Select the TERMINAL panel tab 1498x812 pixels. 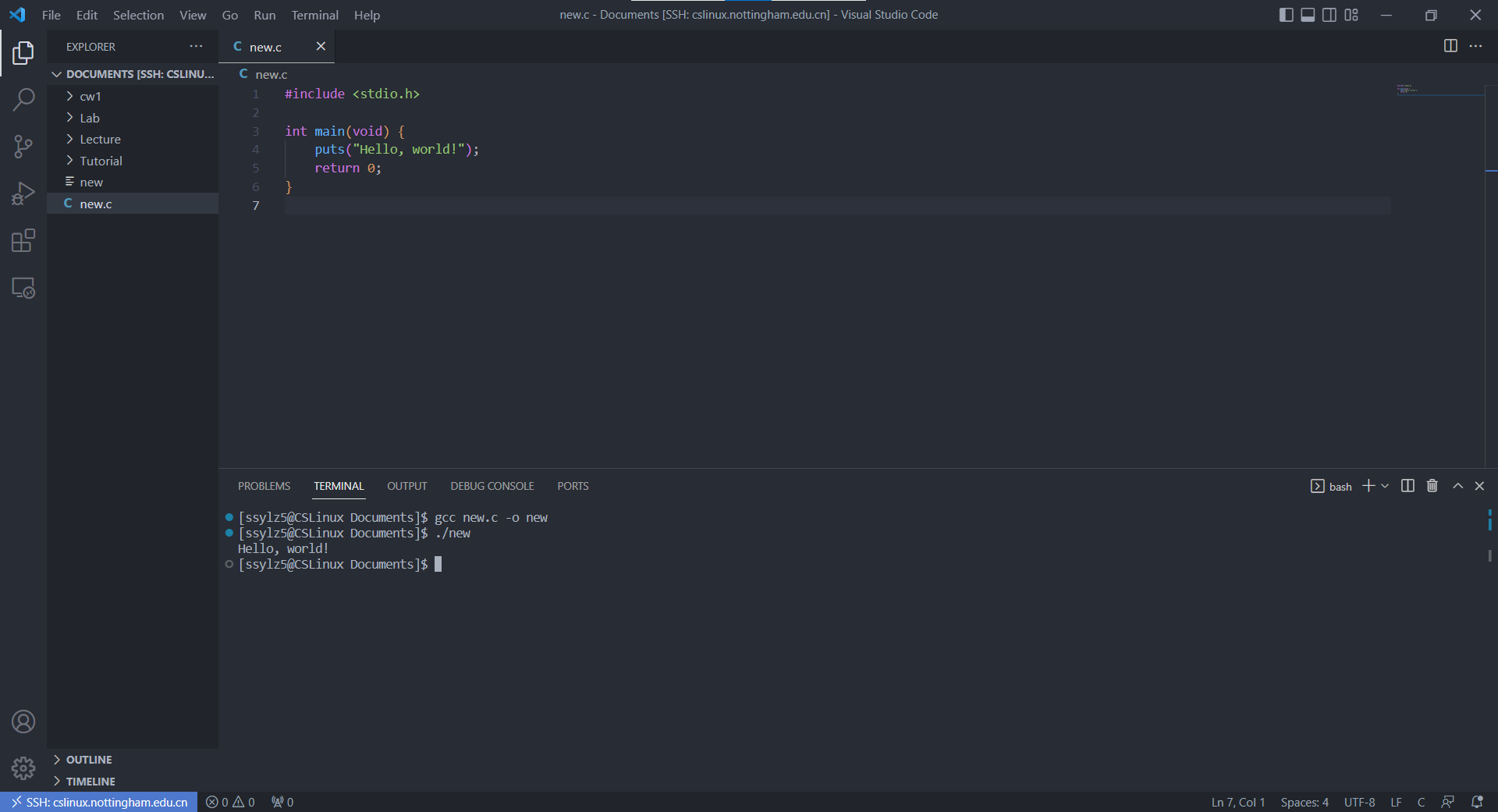pyautogui.click(x=339, y=486)
